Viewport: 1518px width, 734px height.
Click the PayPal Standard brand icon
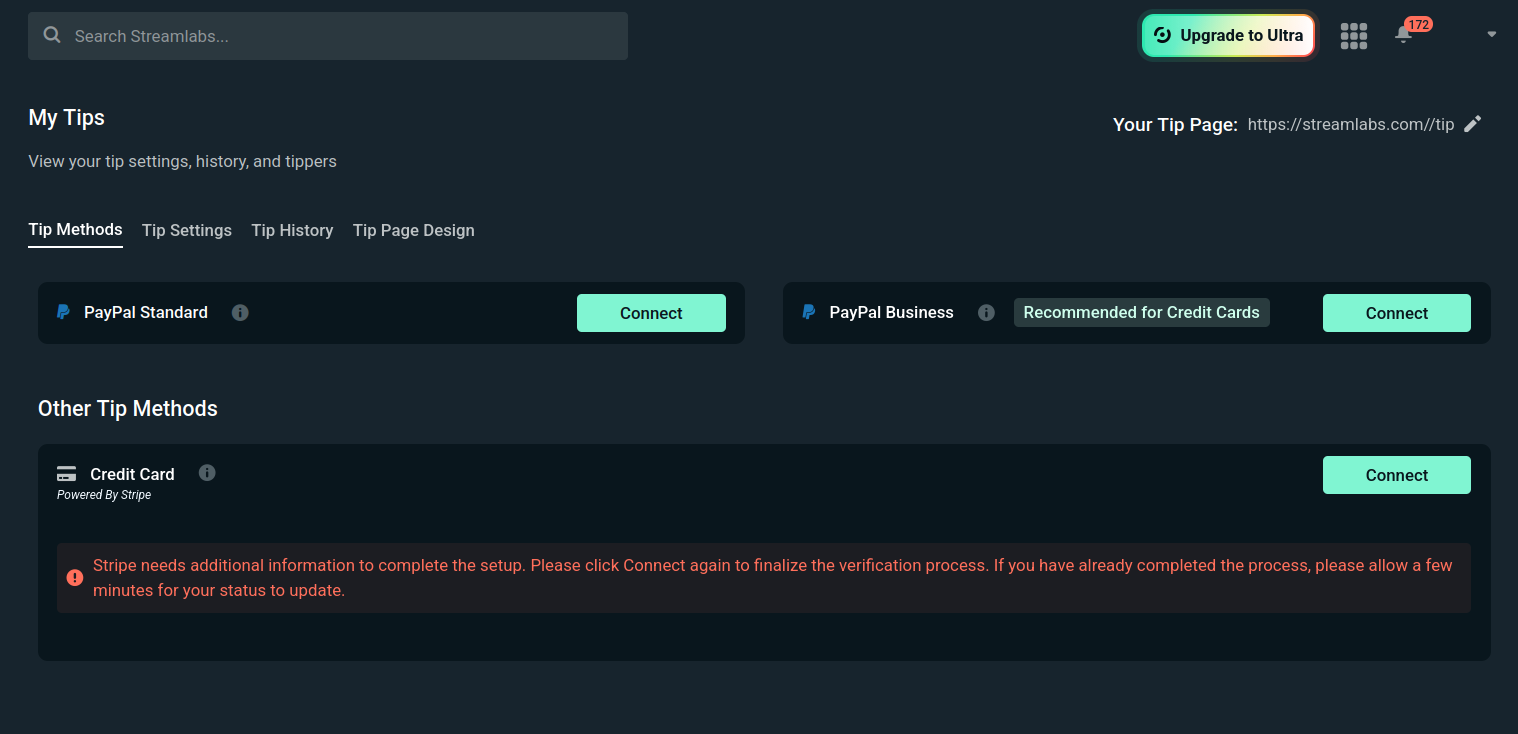click(x=62, y=312)
